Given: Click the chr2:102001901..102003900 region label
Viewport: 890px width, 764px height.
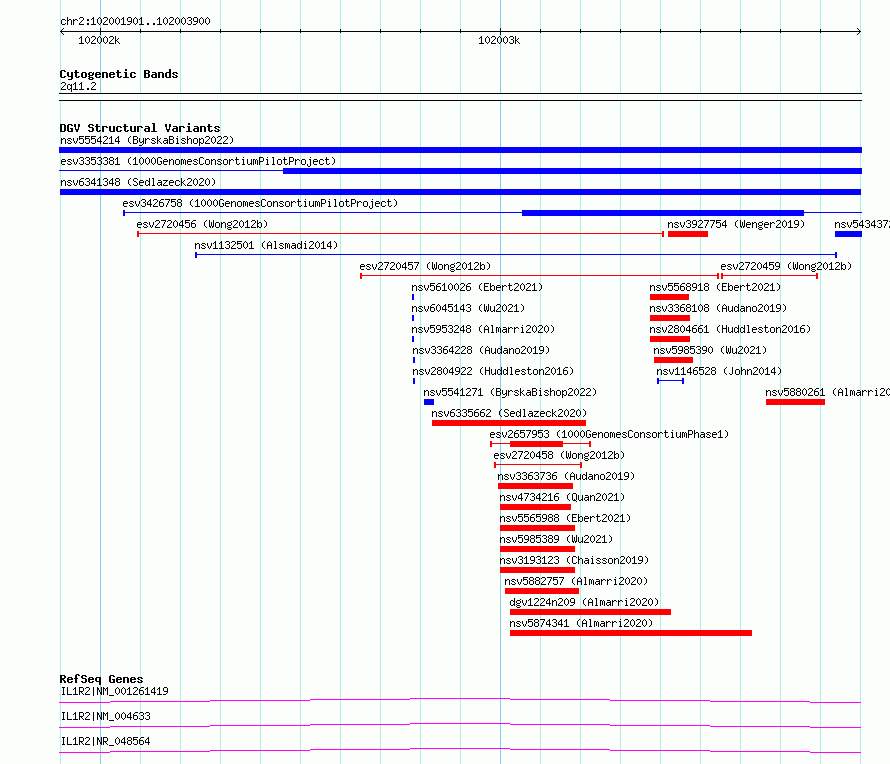Looking at the screenshot, I should click(x=135, y=21).
